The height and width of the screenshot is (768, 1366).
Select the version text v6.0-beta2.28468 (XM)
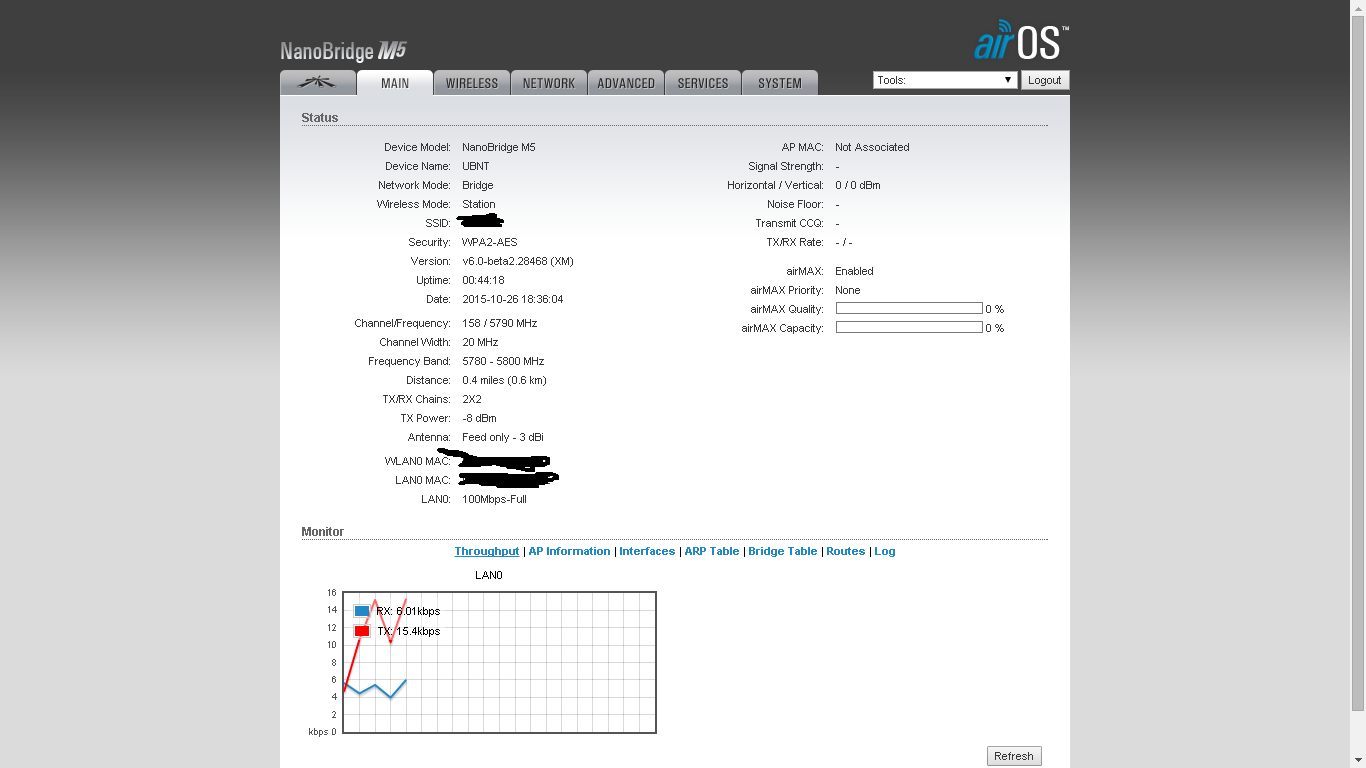click(518, 261)
